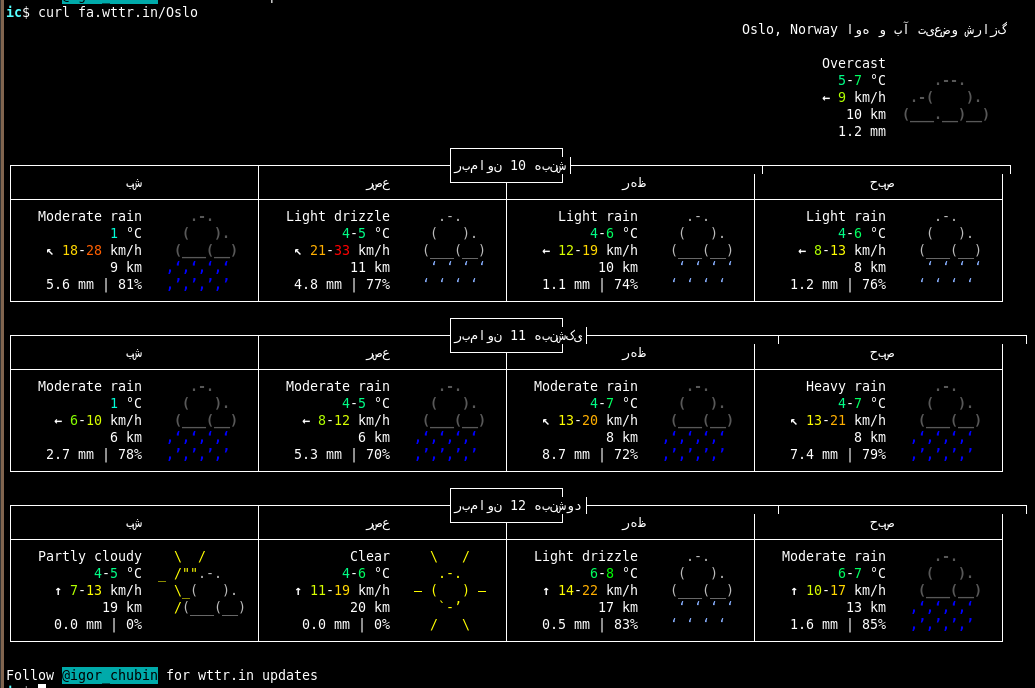The image size is (1035, 688).
Task: Select the Overcast condition label
Action: click(853, 63)
